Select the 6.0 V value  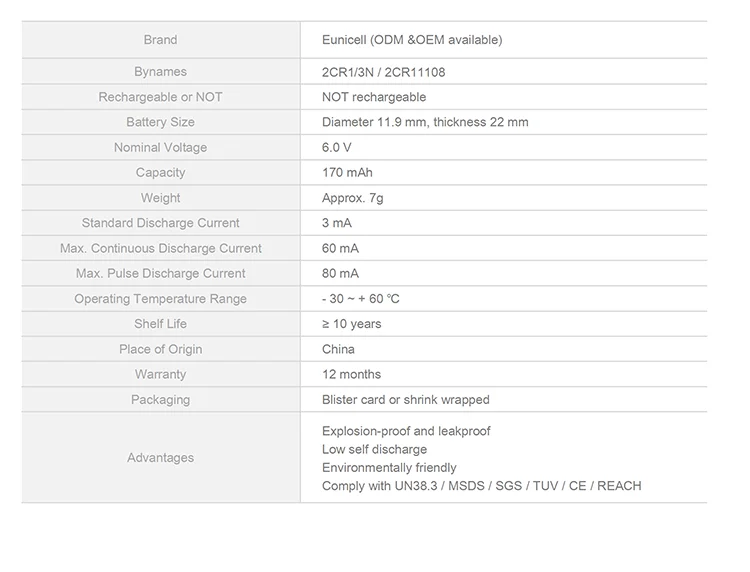(x=336, y=147)
